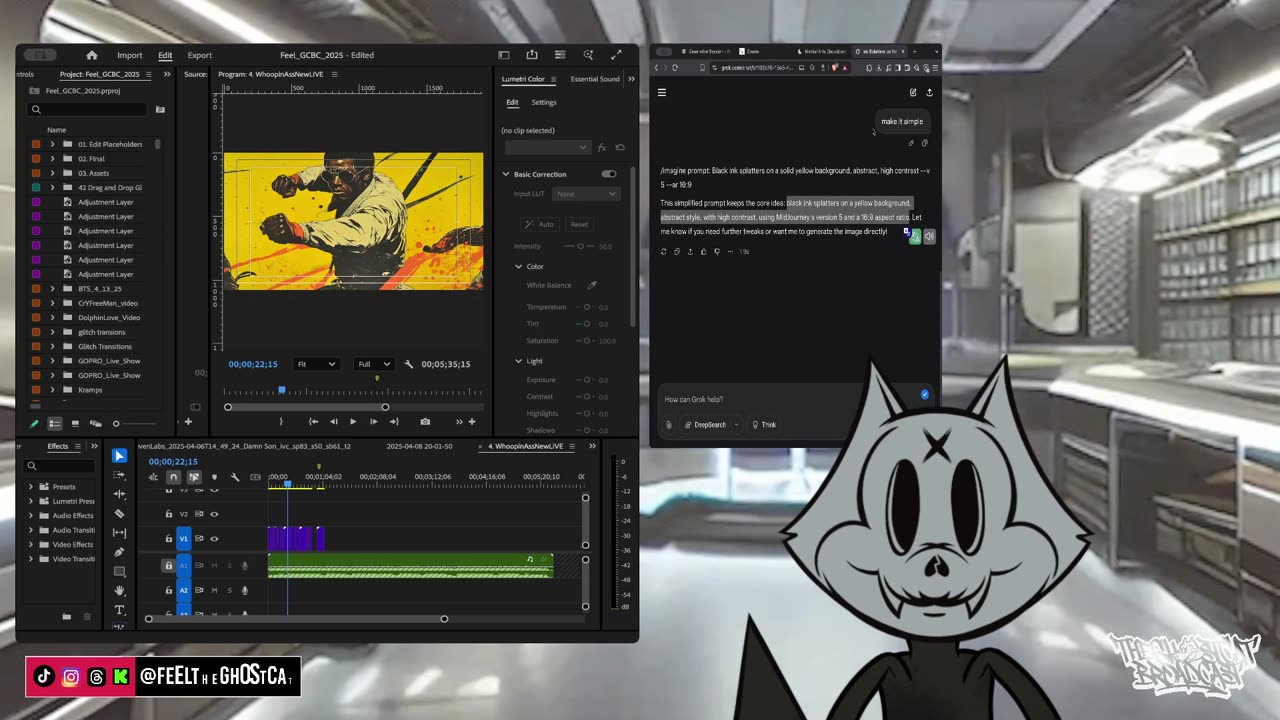Start new chat icon in Grok

click(913, 92)
